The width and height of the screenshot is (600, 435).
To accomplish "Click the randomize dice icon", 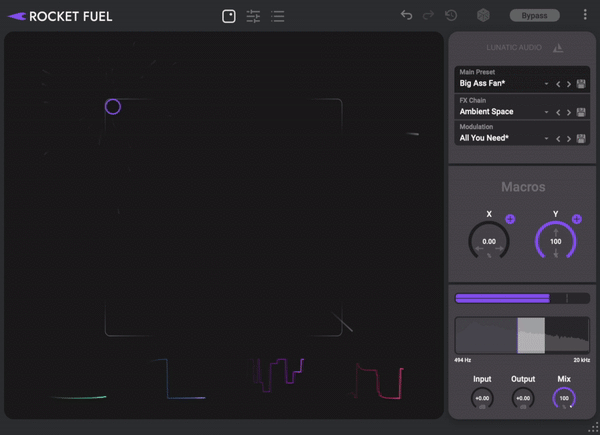I will point(483,16).
